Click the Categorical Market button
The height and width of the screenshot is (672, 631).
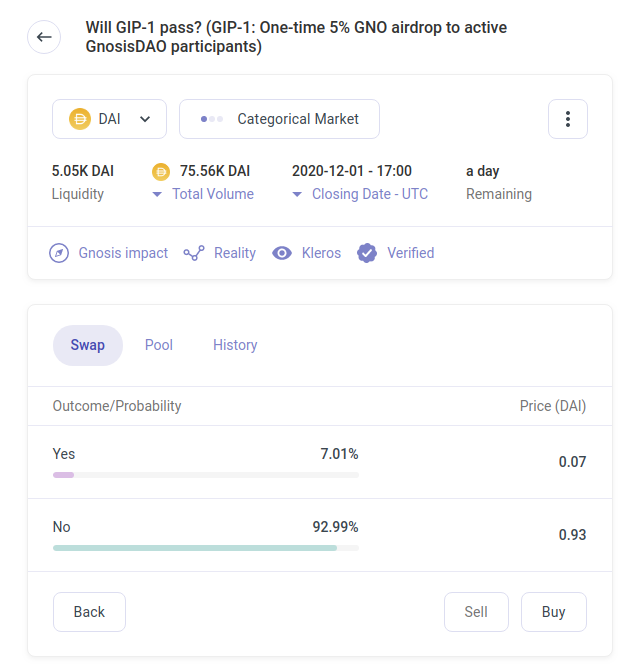(279, 119)
